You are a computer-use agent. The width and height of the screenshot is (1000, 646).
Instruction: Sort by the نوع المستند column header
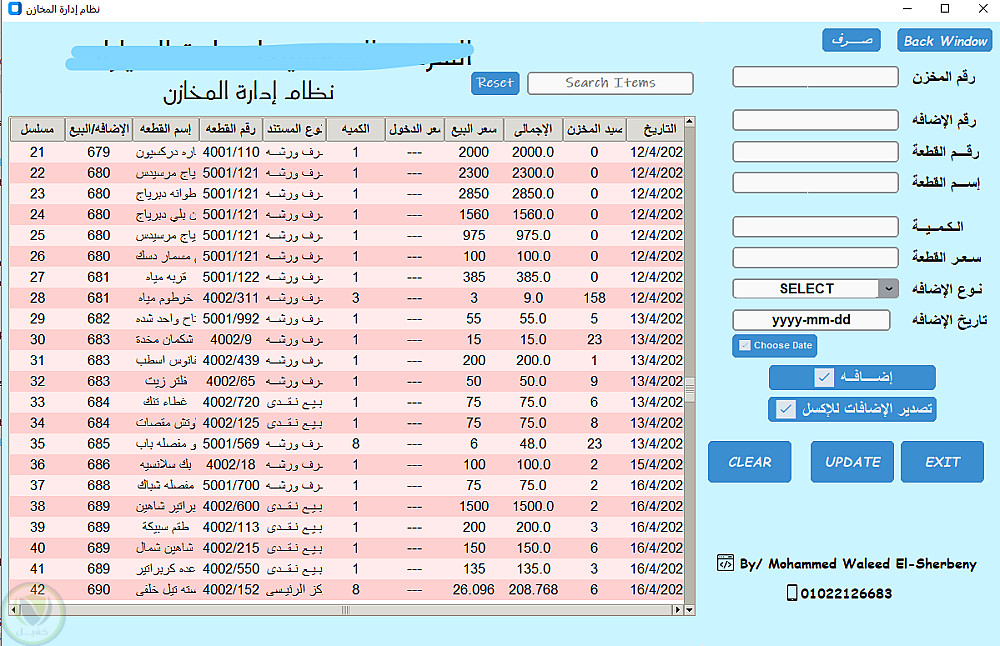295,129
